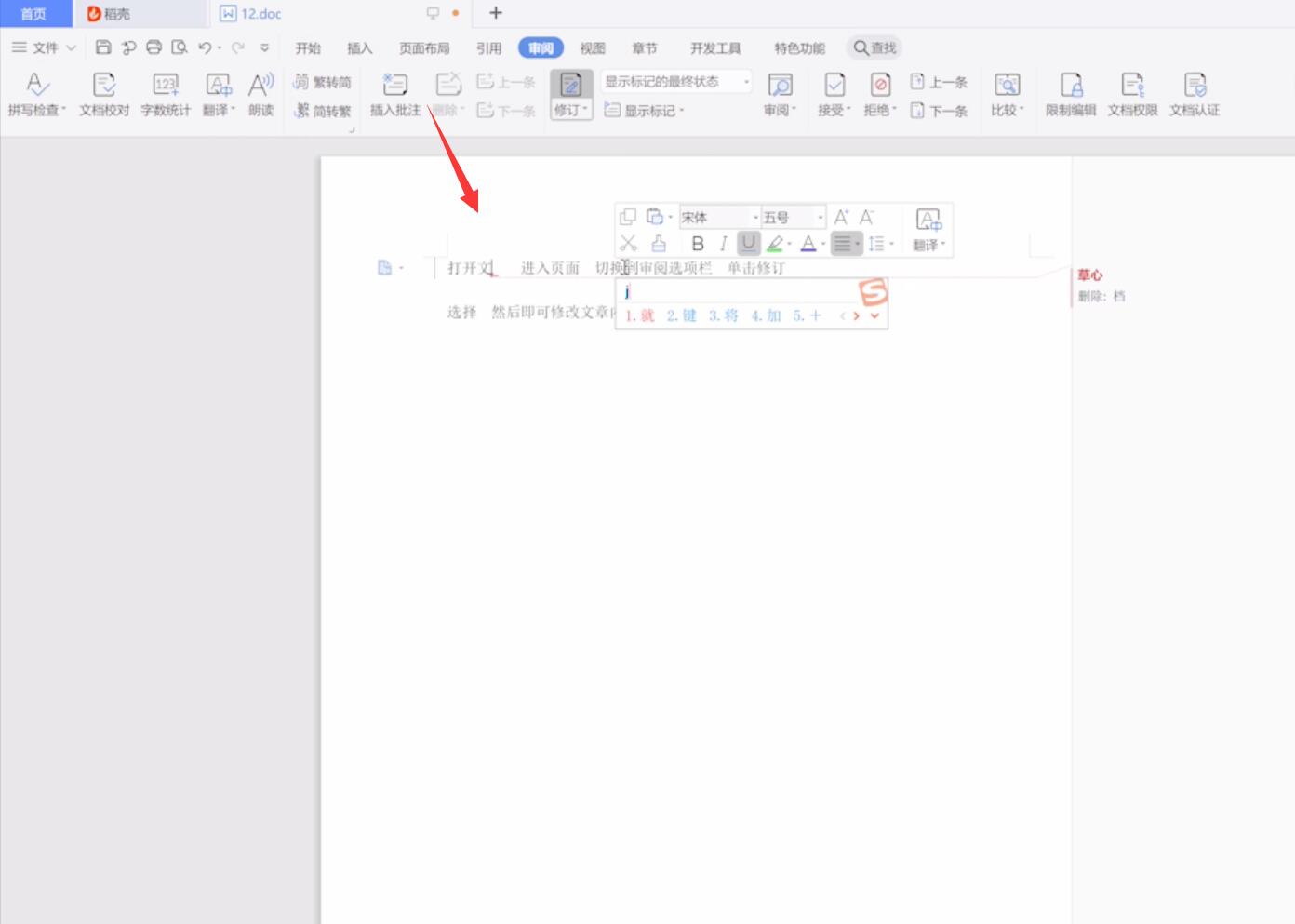The width and height of the screenshot is (1295, 924).
Task: Convert text with 简转繁
Action: [323, 111]
